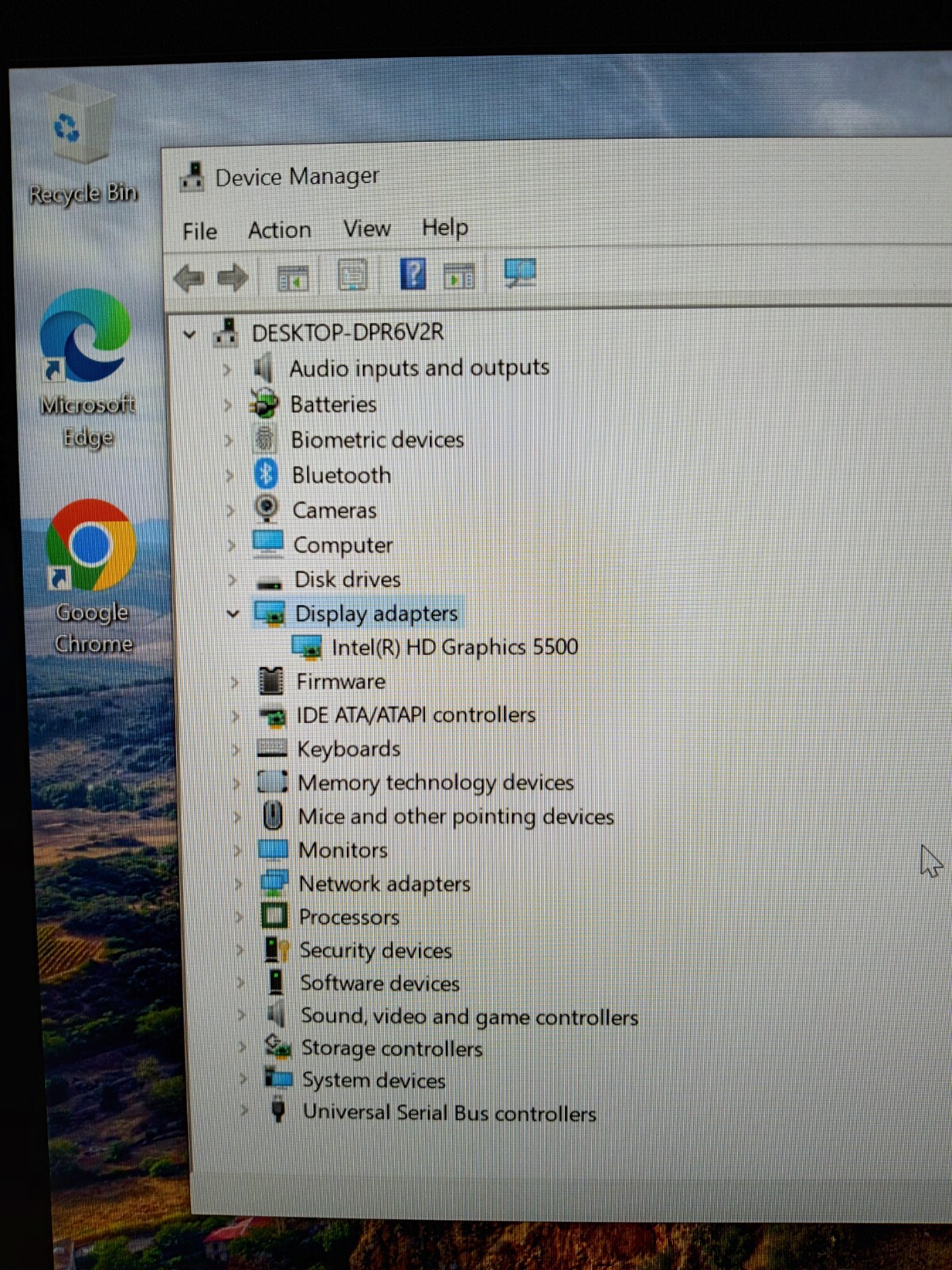This screenshot has width=952, height=1270.
Task: Click the Storage controllers icon
Action: [278, 1046]
